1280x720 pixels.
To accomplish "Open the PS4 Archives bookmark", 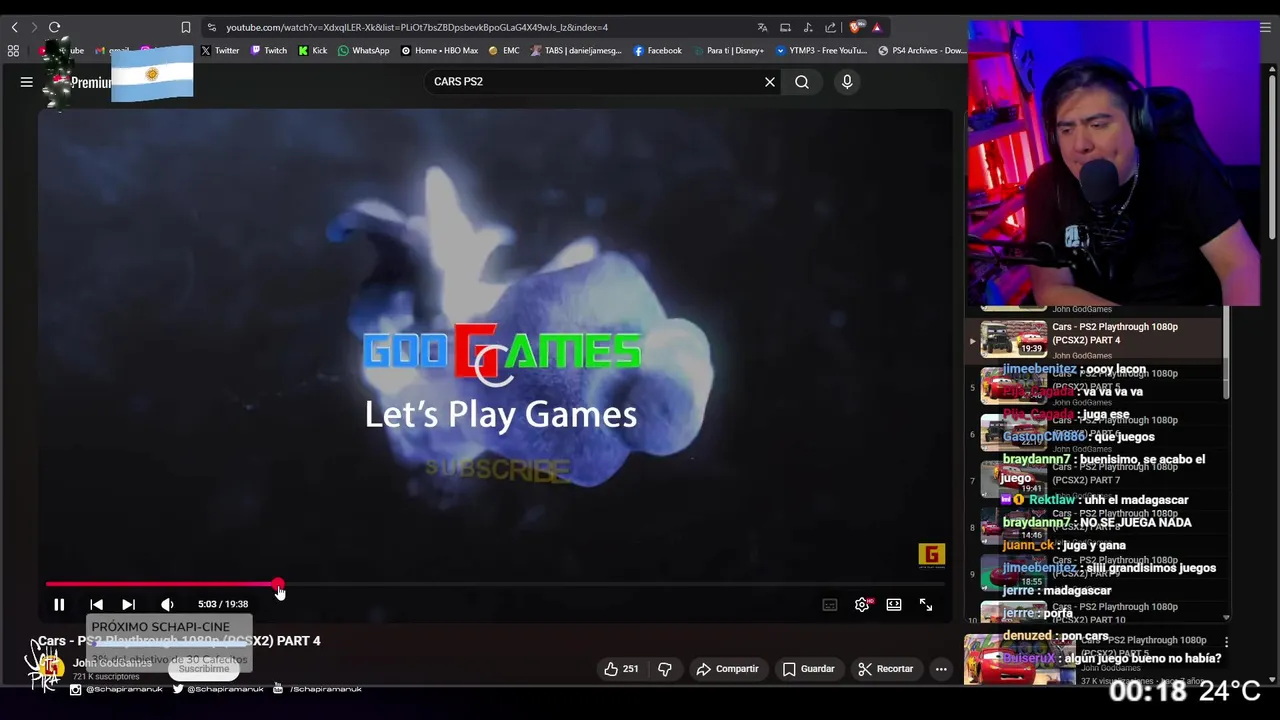I will pos(922,50).
